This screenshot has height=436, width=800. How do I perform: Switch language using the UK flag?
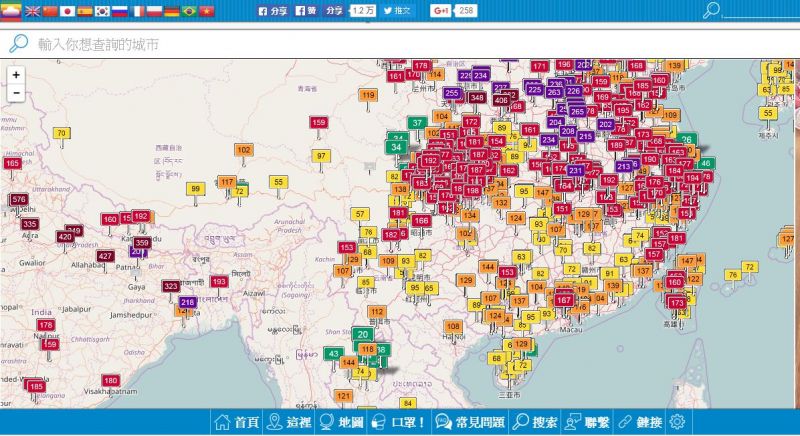tap(33, 11)
